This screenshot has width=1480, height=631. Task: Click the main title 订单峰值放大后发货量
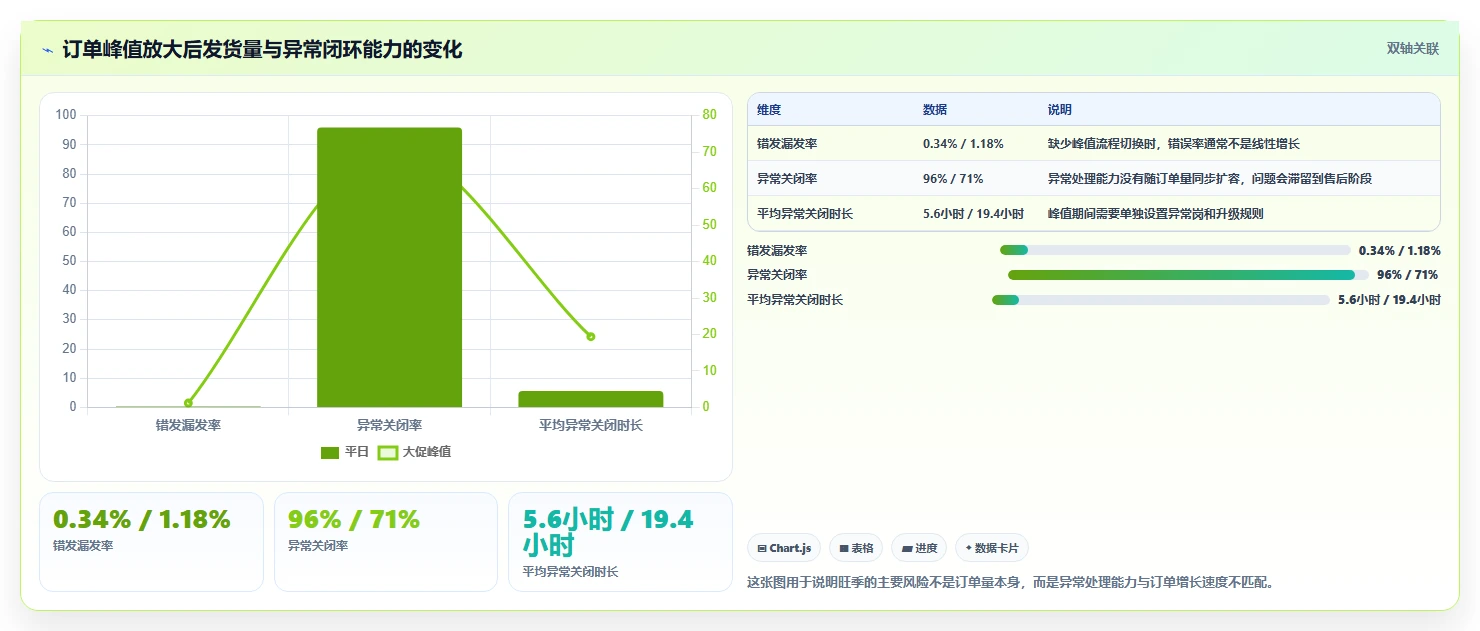pos(262,50)
